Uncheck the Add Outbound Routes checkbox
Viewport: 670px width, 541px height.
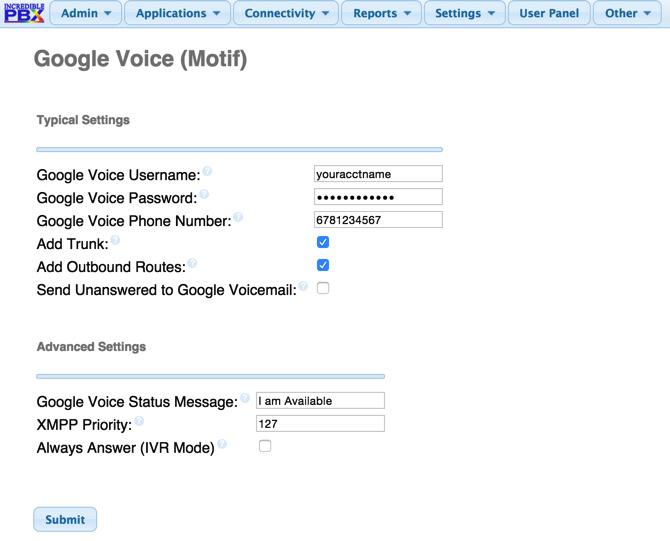[323, 265]
